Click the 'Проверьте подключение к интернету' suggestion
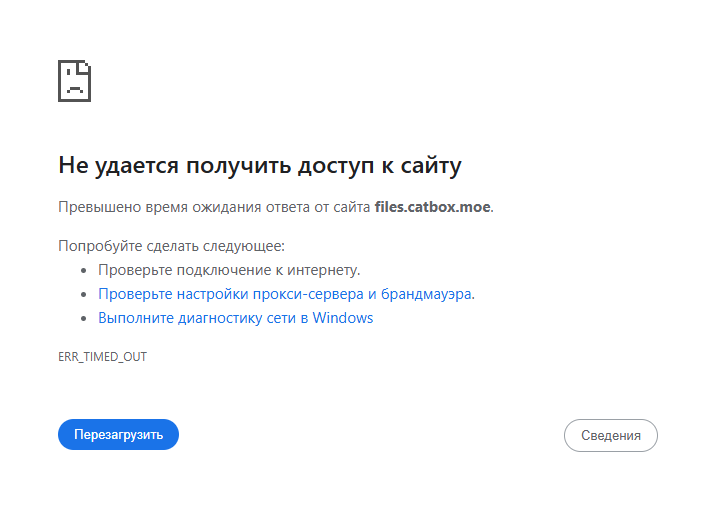The image size is (710, 531). coord(229,270)
